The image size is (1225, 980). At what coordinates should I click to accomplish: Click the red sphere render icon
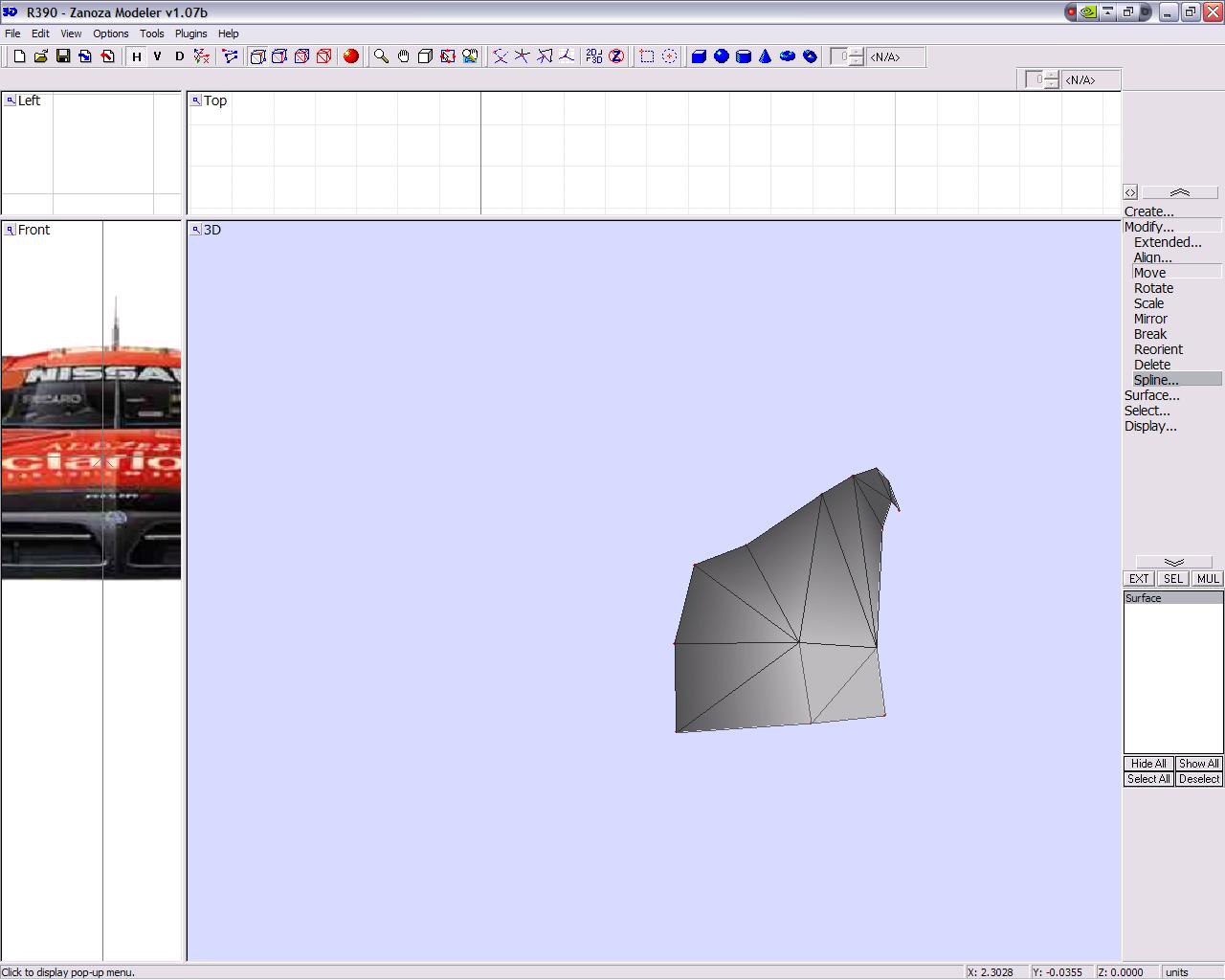coord(351,56)
